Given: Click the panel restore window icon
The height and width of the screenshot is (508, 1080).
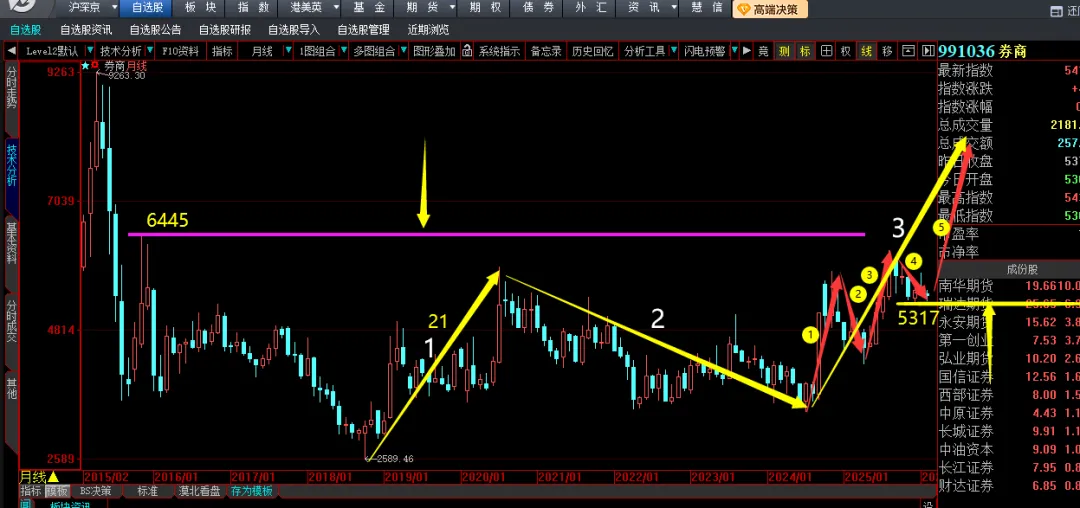Looking at the screenshot, I should coord(908,51).
